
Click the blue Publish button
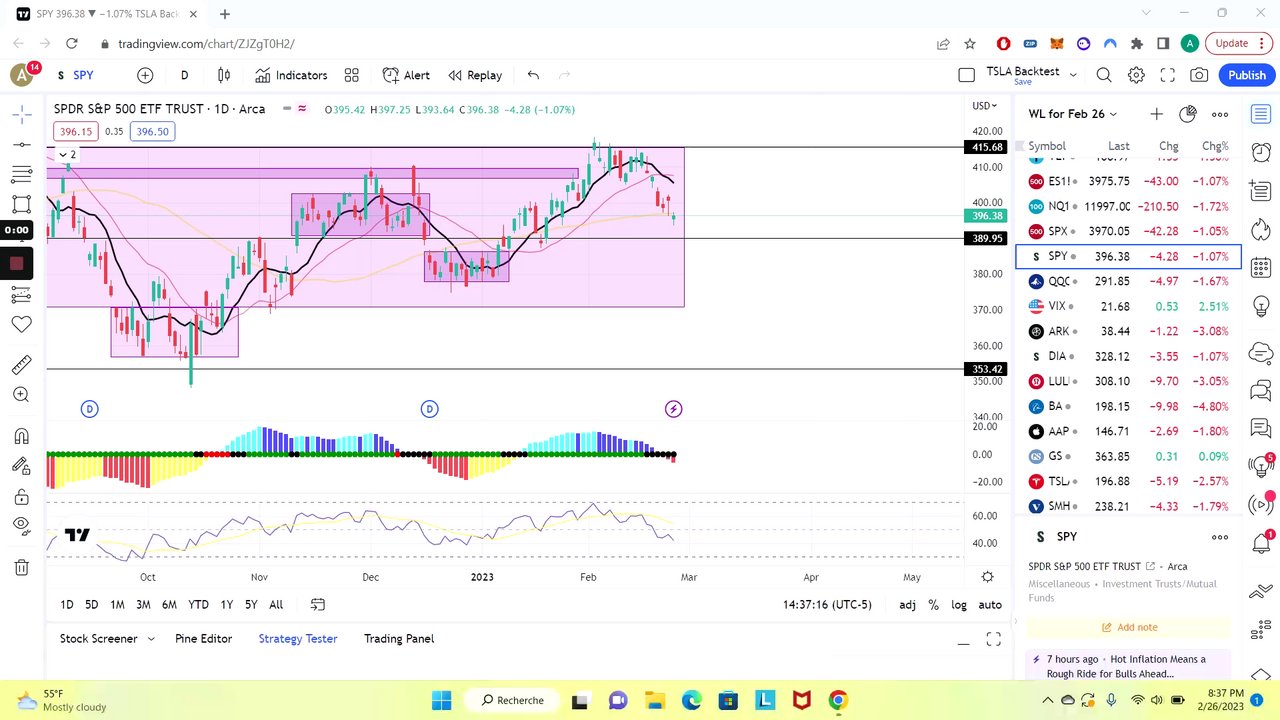[1247, 75]
